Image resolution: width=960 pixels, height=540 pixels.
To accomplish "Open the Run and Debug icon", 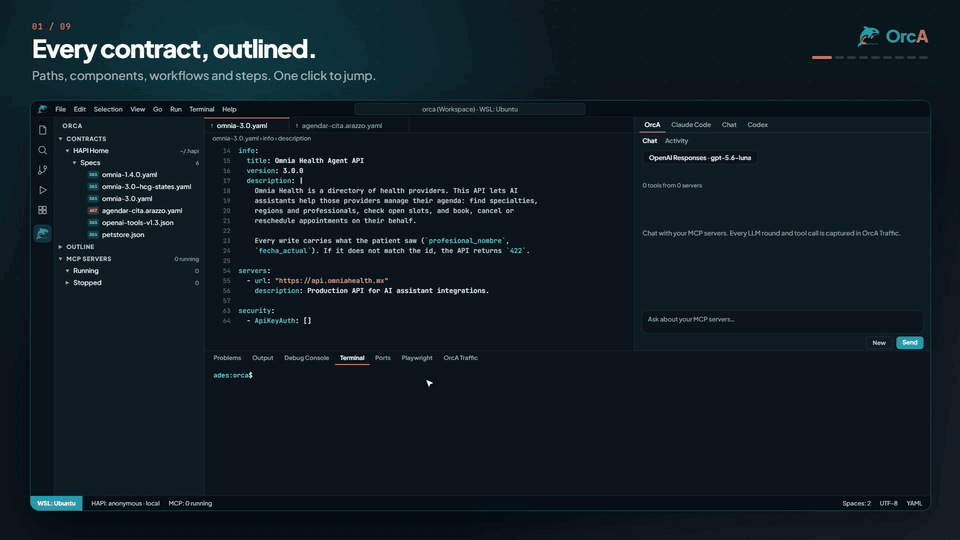I will click(x=42, y=190).
